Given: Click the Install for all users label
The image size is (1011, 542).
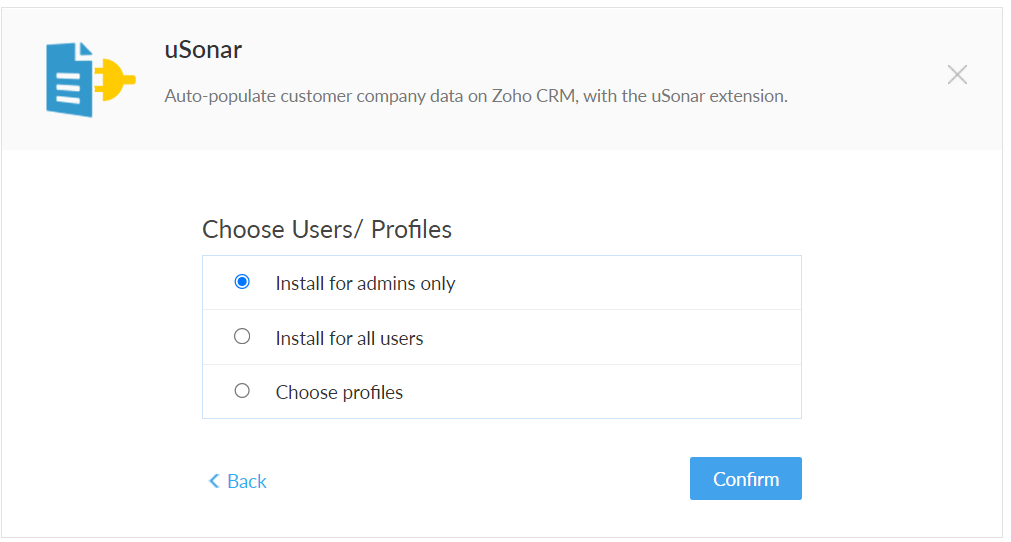Looking at the screenshot, I should [349, 339].
